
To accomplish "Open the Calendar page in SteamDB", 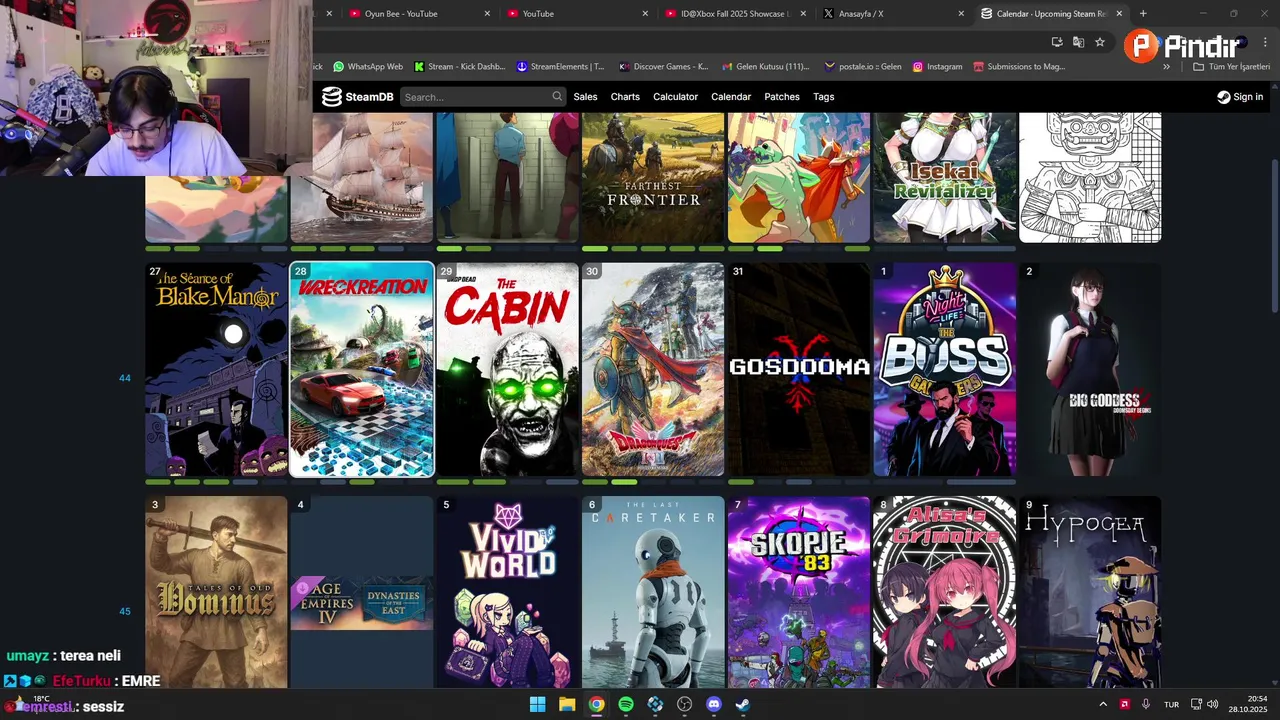I will click(731, 97).
